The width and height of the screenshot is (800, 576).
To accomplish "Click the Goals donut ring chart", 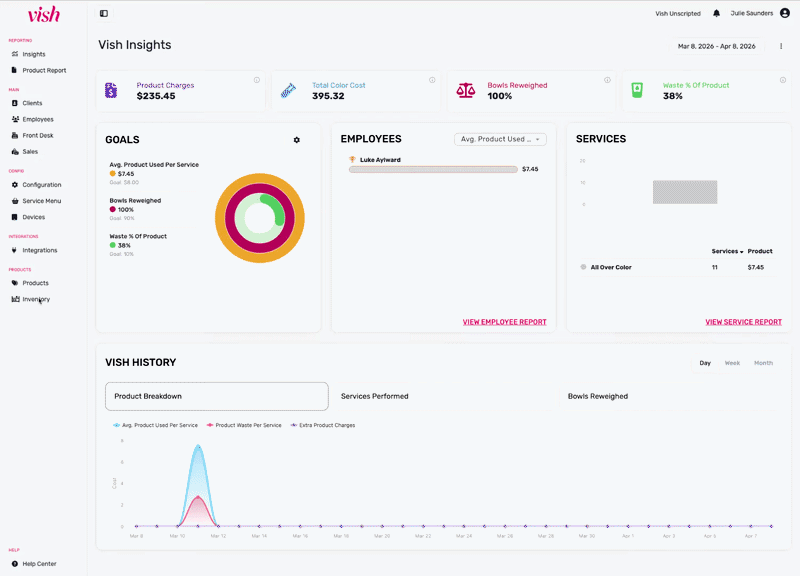I will tap(260, 218).
